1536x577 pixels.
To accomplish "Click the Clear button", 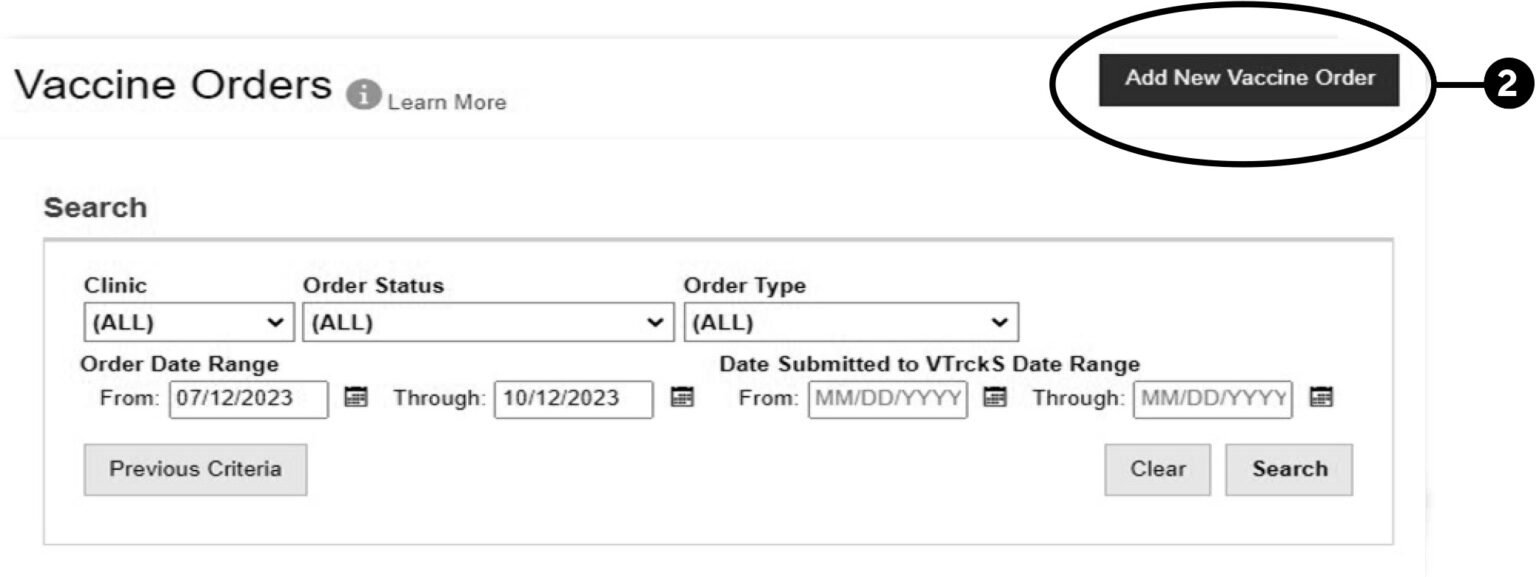I will (x=1158, y=469).
